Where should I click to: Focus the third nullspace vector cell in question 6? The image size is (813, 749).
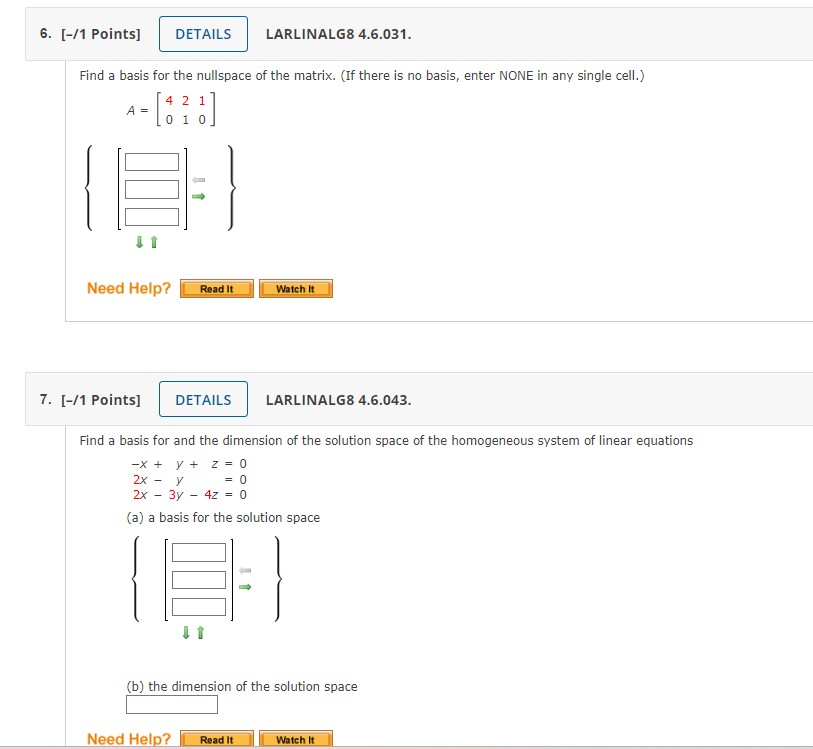[x=152, y=217]
